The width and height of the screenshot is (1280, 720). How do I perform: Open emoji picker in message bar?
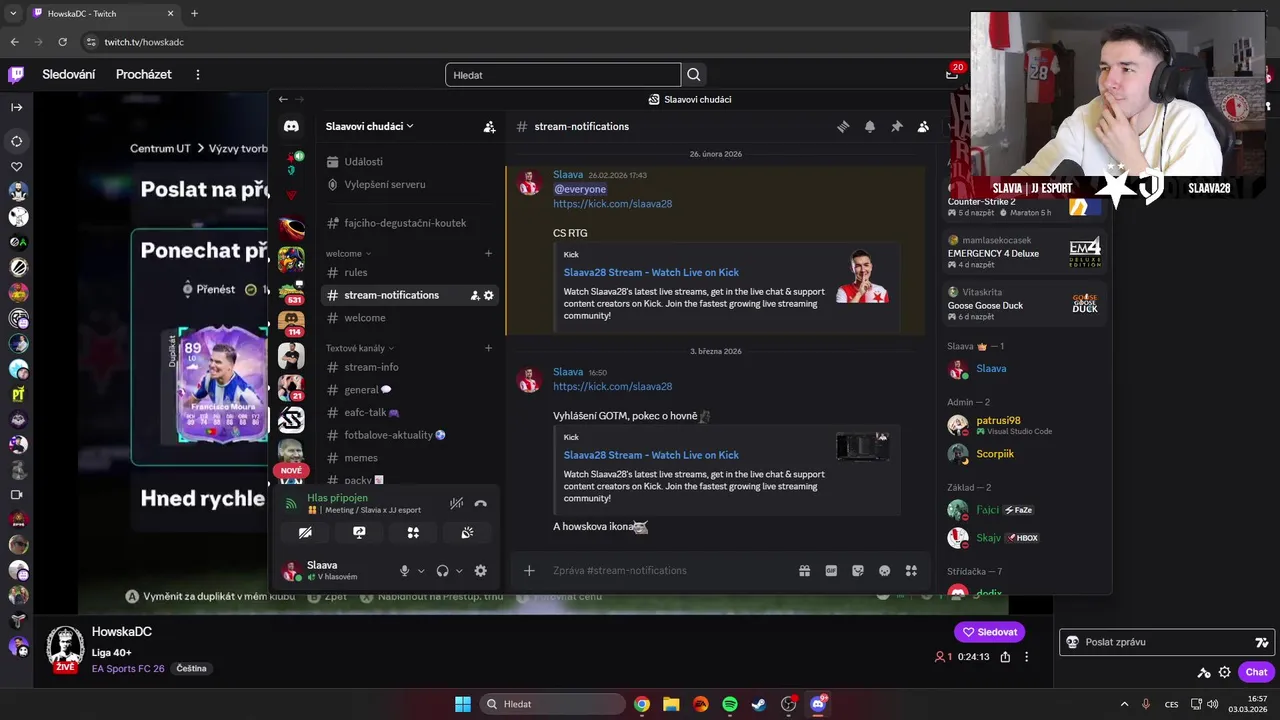coord(884,571)
